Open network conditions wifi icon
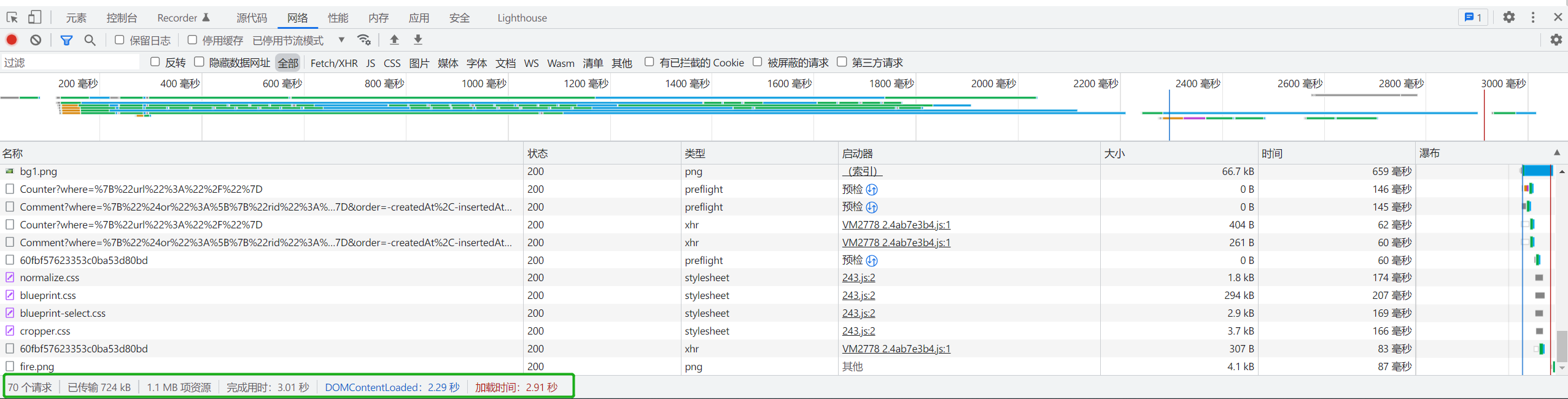1568x399 pixels. (x=364, y=40)
